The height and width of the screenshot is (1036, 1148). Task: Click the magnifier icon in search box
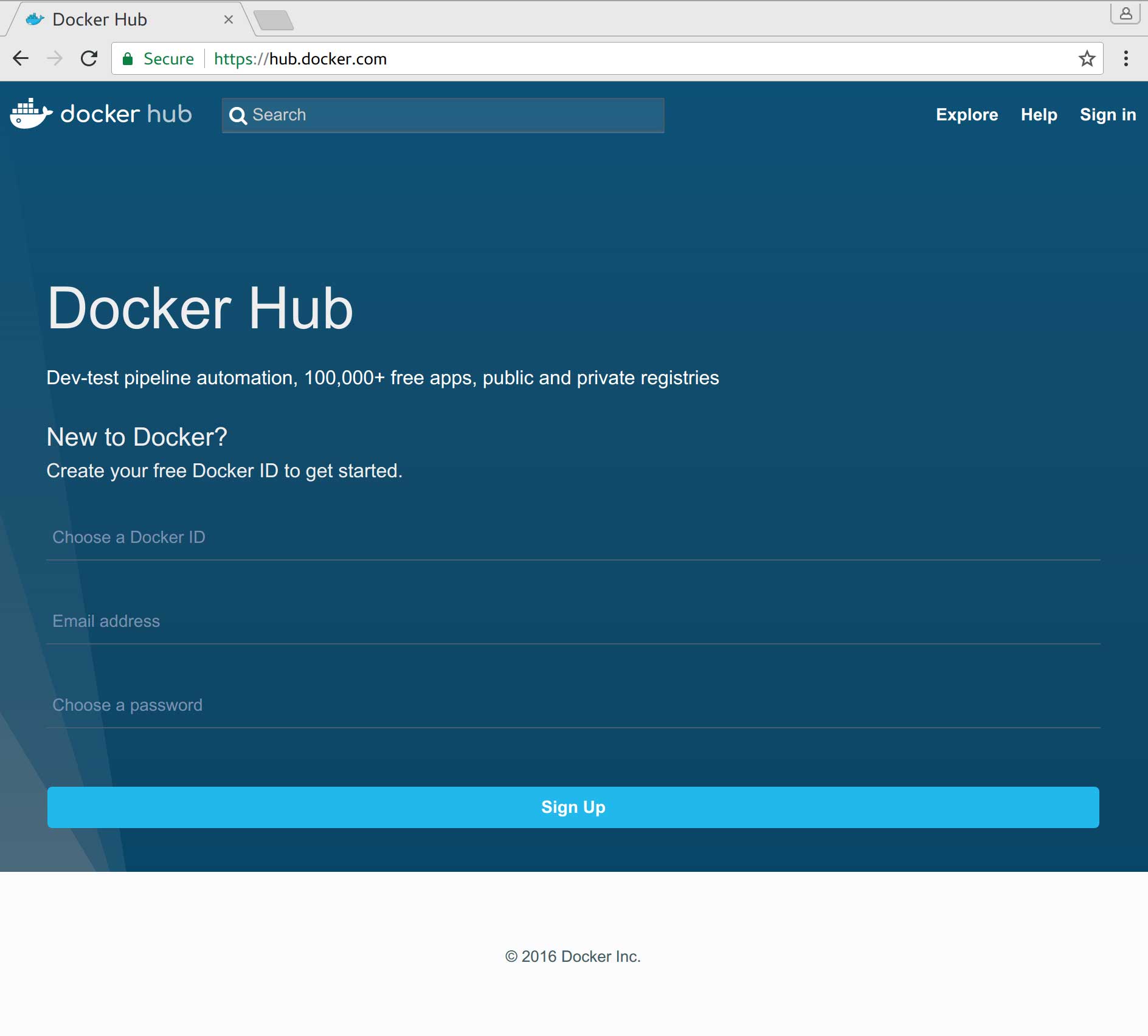238,116
